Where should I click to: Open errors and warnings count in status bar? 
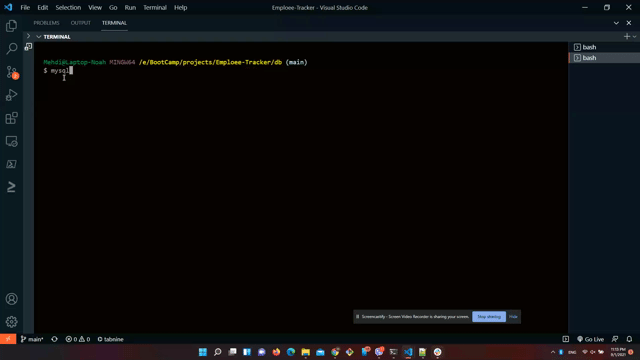pyautogui.click(x=78, y=339)
